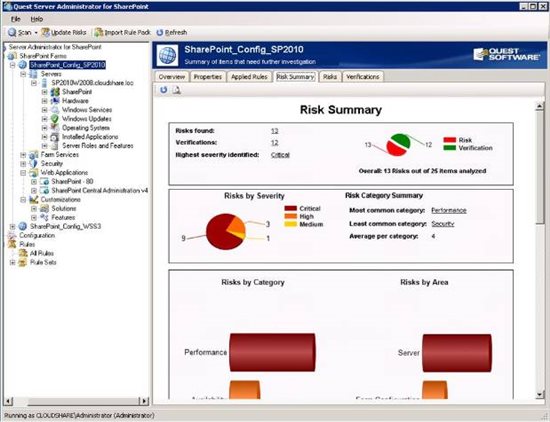Click the tree pane's right scroll arrow
The height and width of the screenshot is (422, 550).
[x=143, y=401]
